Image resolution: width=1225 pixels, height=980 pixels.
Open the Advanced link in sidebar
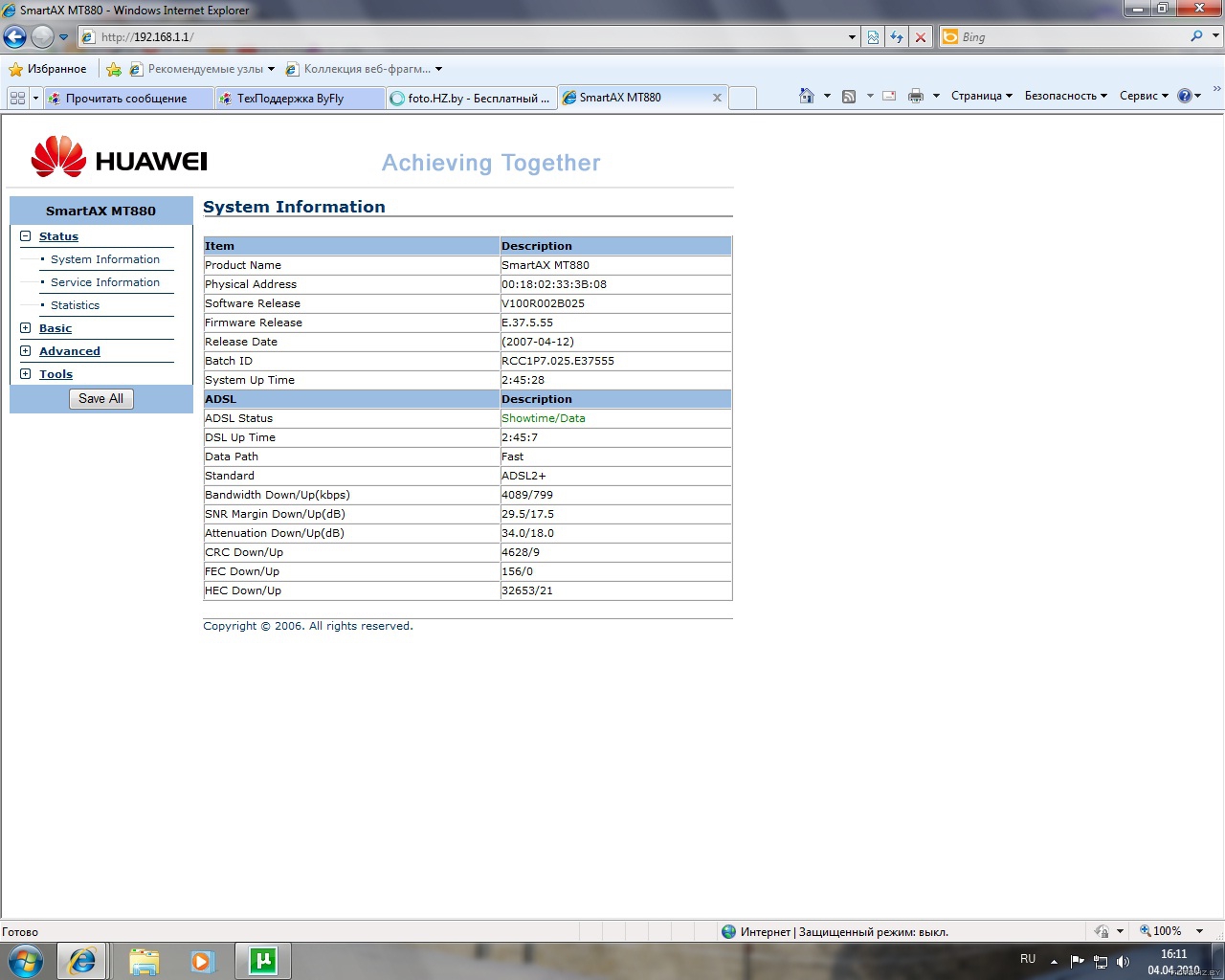click(x=70, y=351)
